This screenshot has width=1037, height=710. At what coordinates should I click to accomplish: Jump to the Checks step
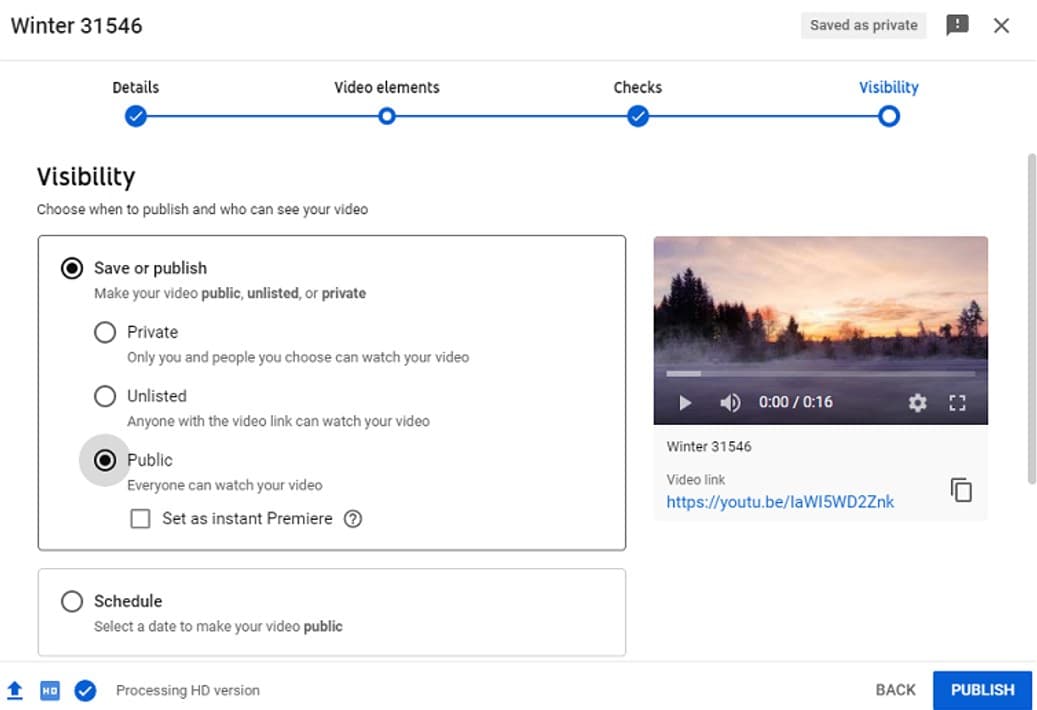pyautogui.click(x=638, y=116)
